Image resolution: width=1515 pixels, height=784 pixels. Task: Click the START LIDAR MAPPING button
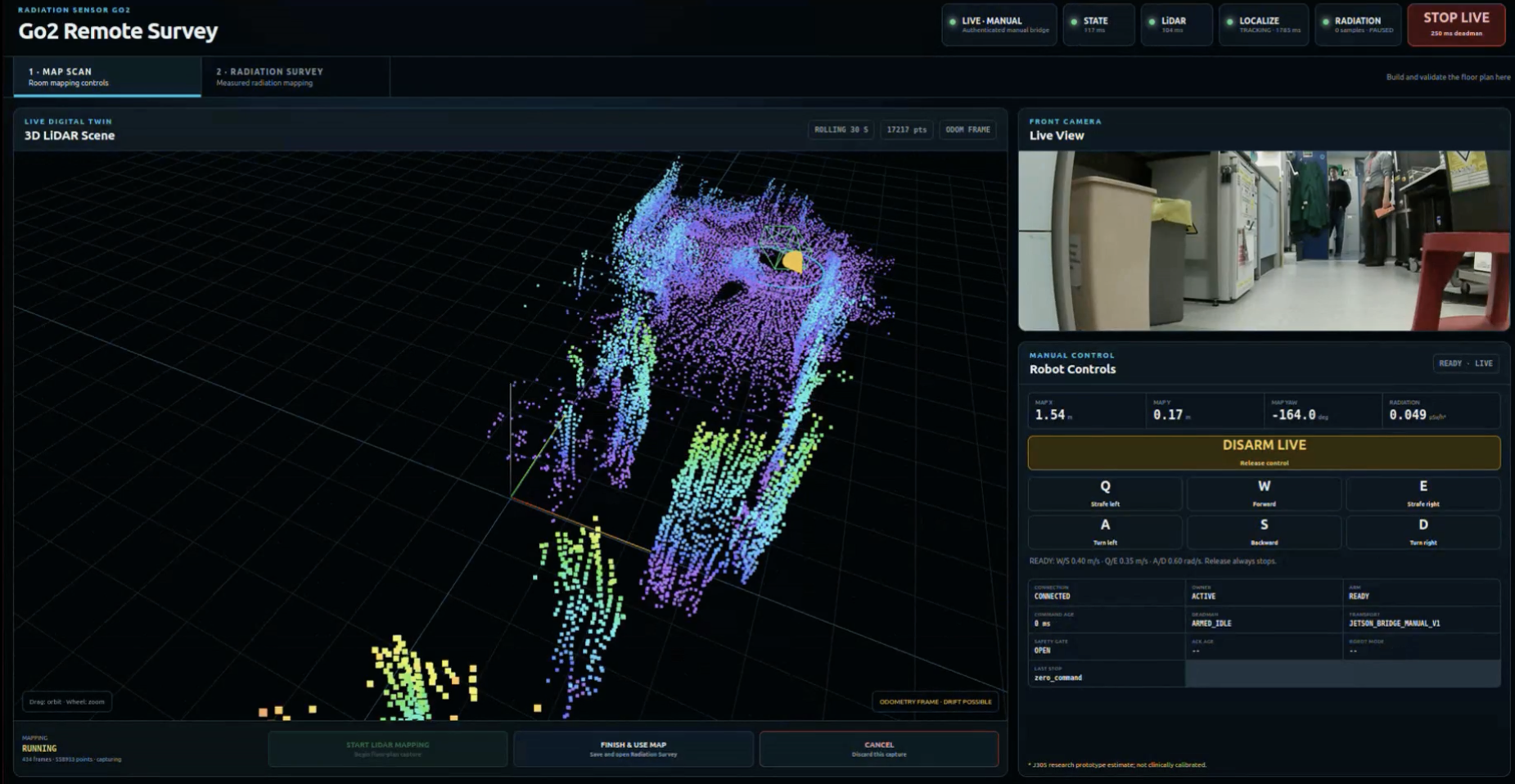[x=387, y=749]
